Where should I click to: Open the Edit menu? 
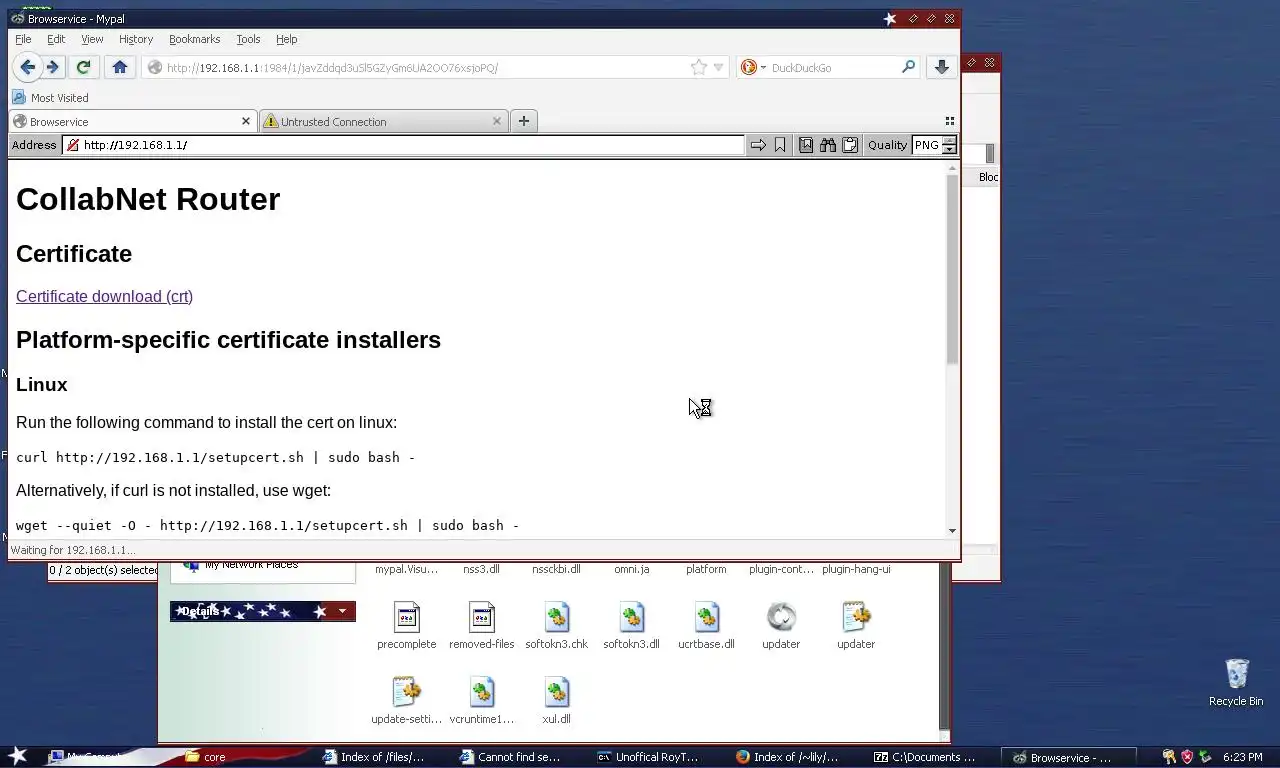coord(56,39)
